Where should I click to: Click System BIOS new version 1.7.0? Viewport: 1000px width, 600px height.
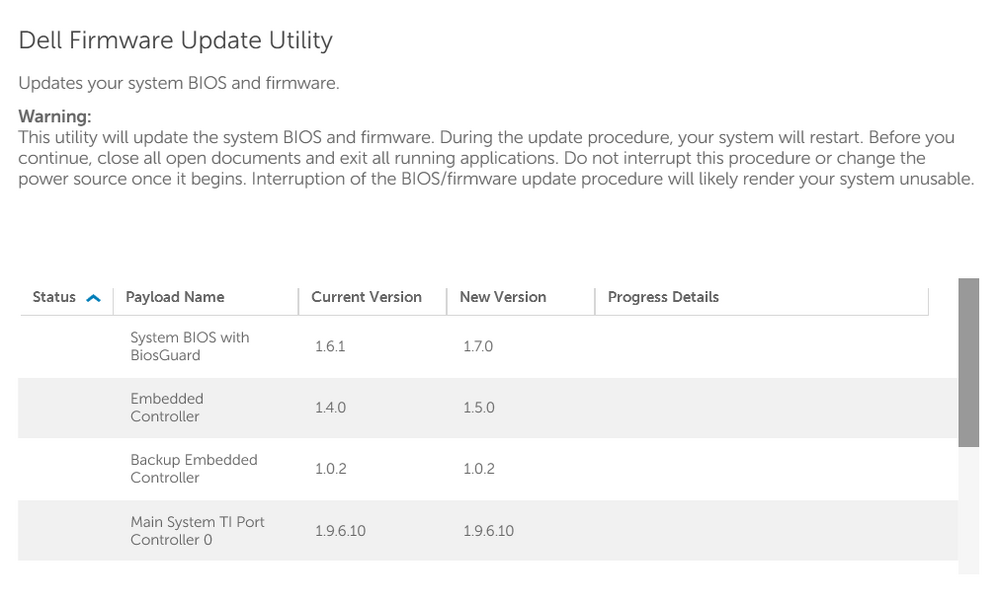(478, 347)
